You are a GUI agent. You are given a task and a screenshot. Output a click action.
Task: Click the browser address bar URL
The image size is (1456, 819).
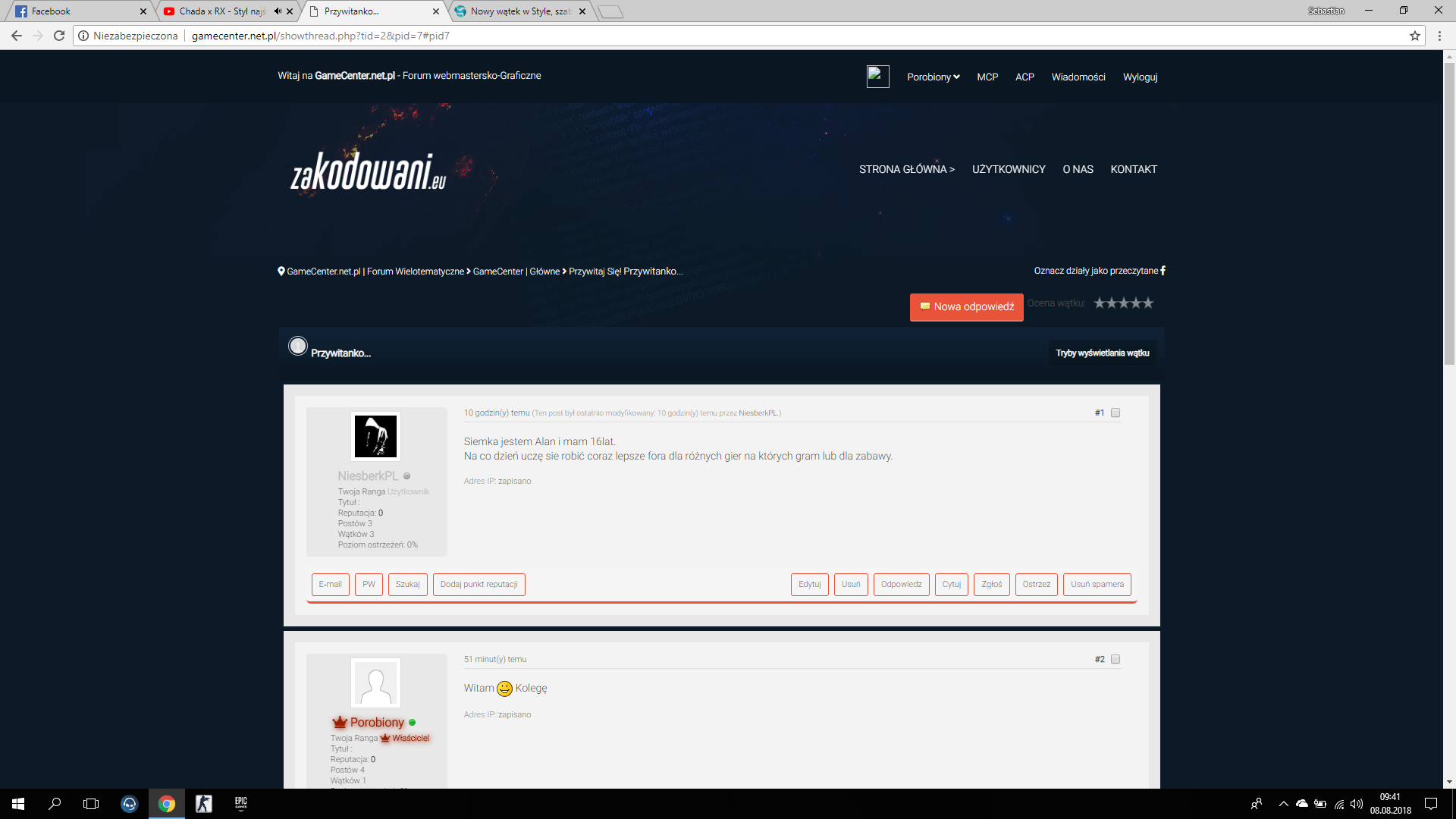click(320, 36)
